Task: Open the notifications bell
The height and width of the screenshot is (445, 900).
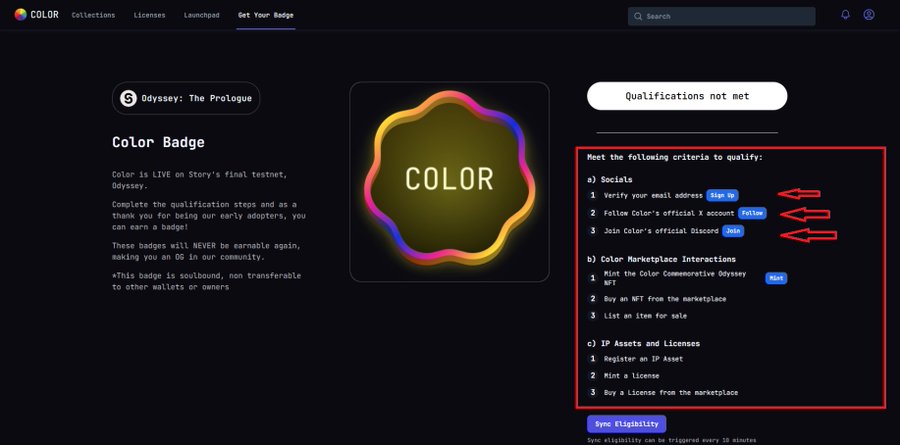Action: pyautogui.click(x=845, y=15)
